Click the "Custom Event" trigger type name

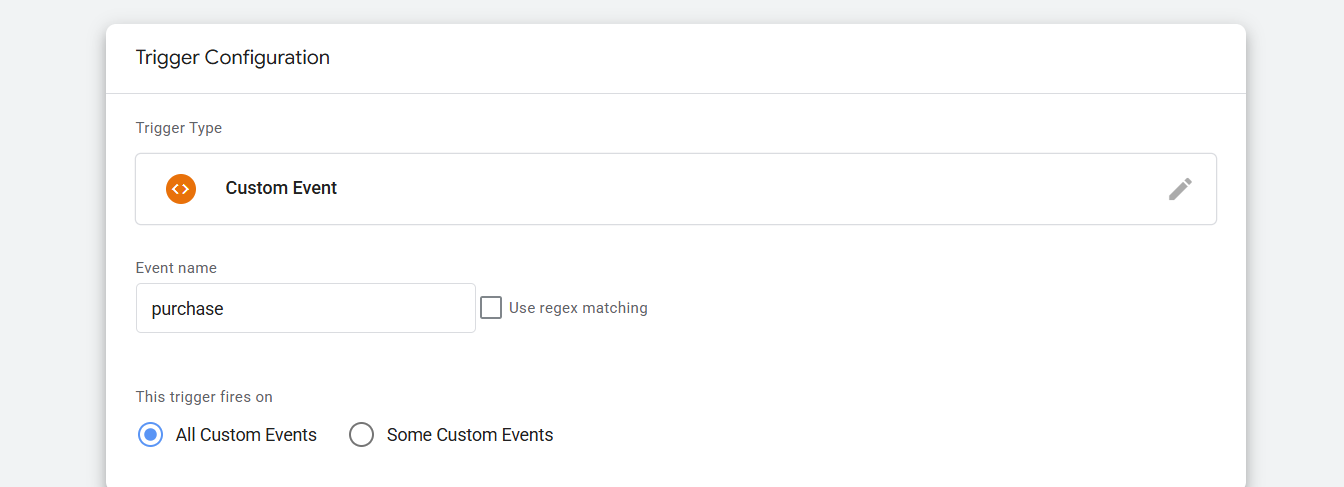click(281, 188)
